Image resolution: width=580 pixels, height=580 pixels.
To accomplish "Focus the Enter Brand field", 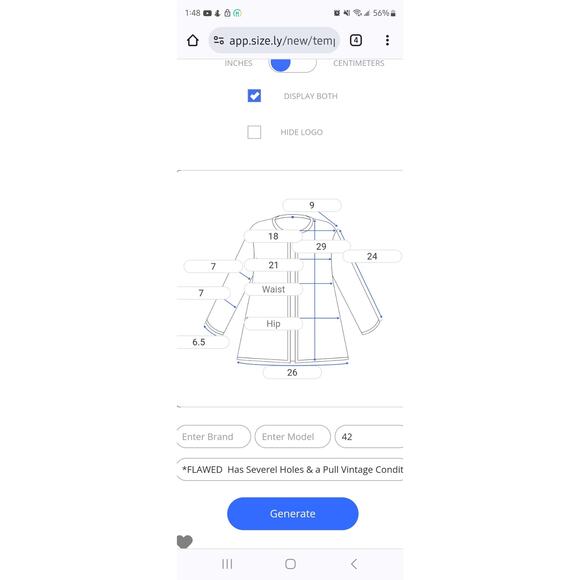I will coord(213,436).
